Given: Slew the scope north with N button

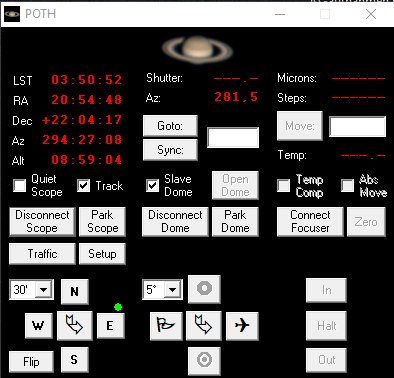Looking at the screenshot, I should coord(75,292).
